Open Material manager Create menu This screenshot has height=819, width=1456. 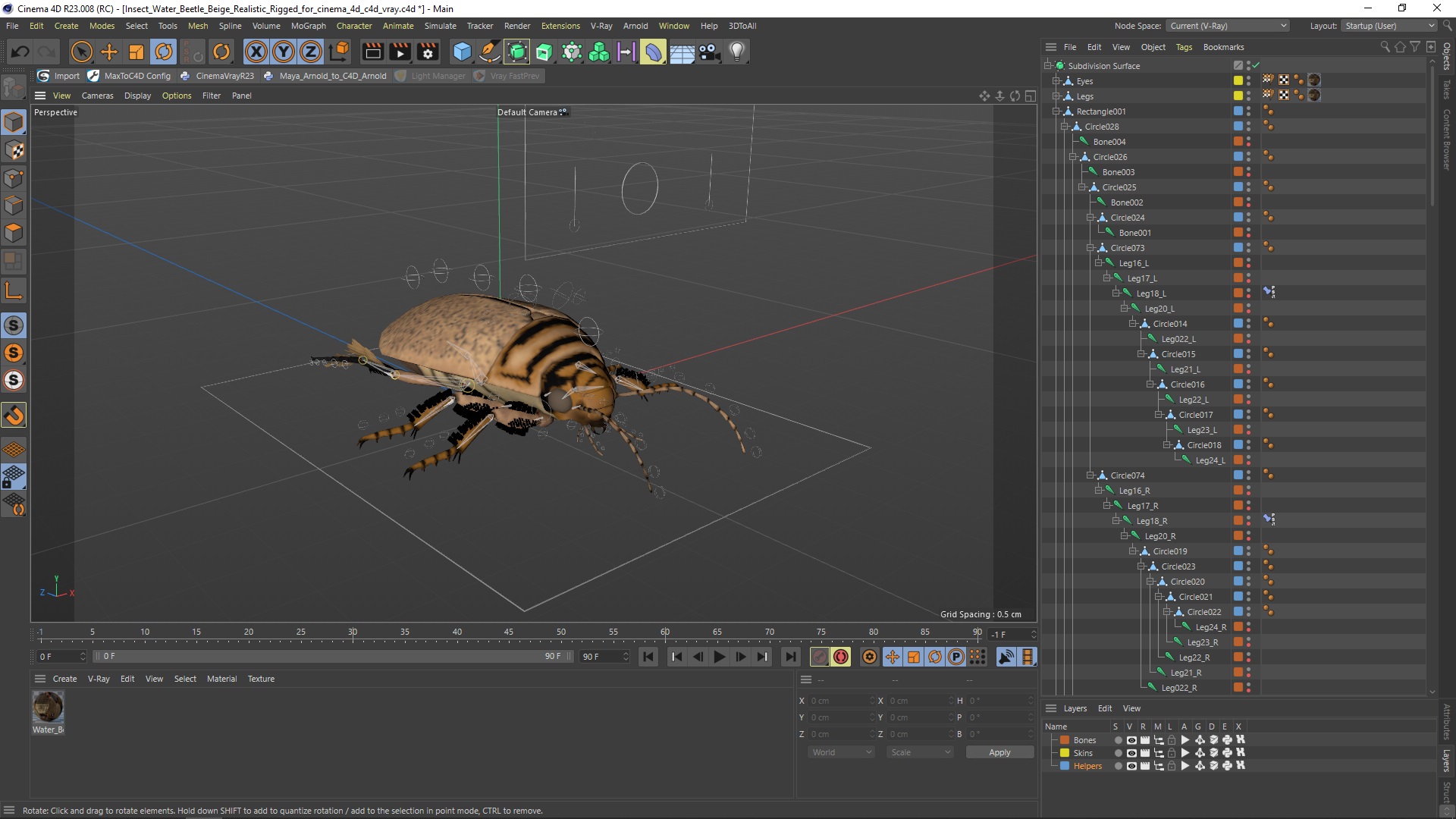64,679
